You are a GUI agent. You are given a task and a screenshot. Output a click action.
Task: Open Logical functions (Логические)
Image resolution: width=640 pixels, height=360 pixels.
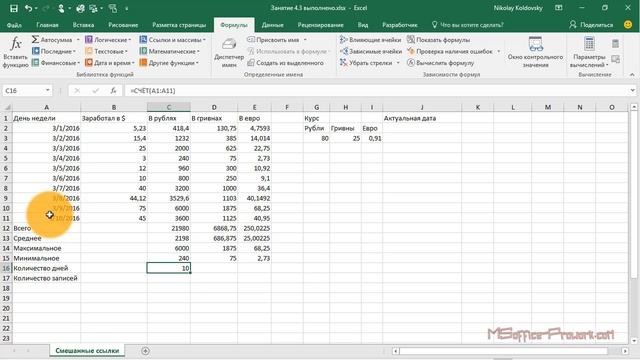click(108, 40)
